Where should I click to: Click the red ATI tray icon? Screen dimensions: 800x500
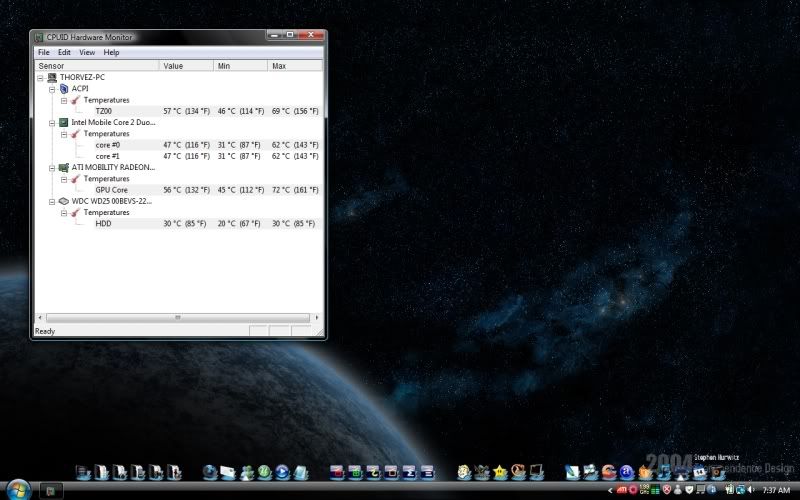(621, 490)
